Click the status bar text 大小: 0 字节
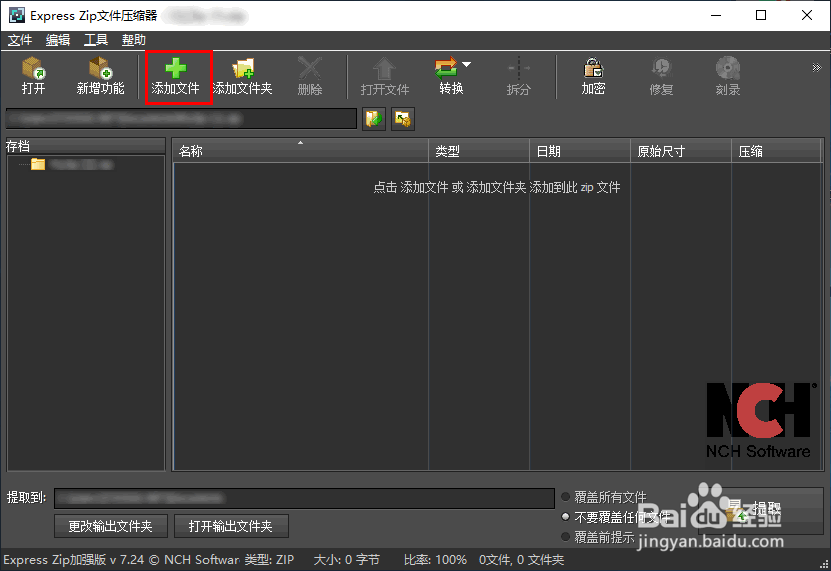 (x=347, y=560)
